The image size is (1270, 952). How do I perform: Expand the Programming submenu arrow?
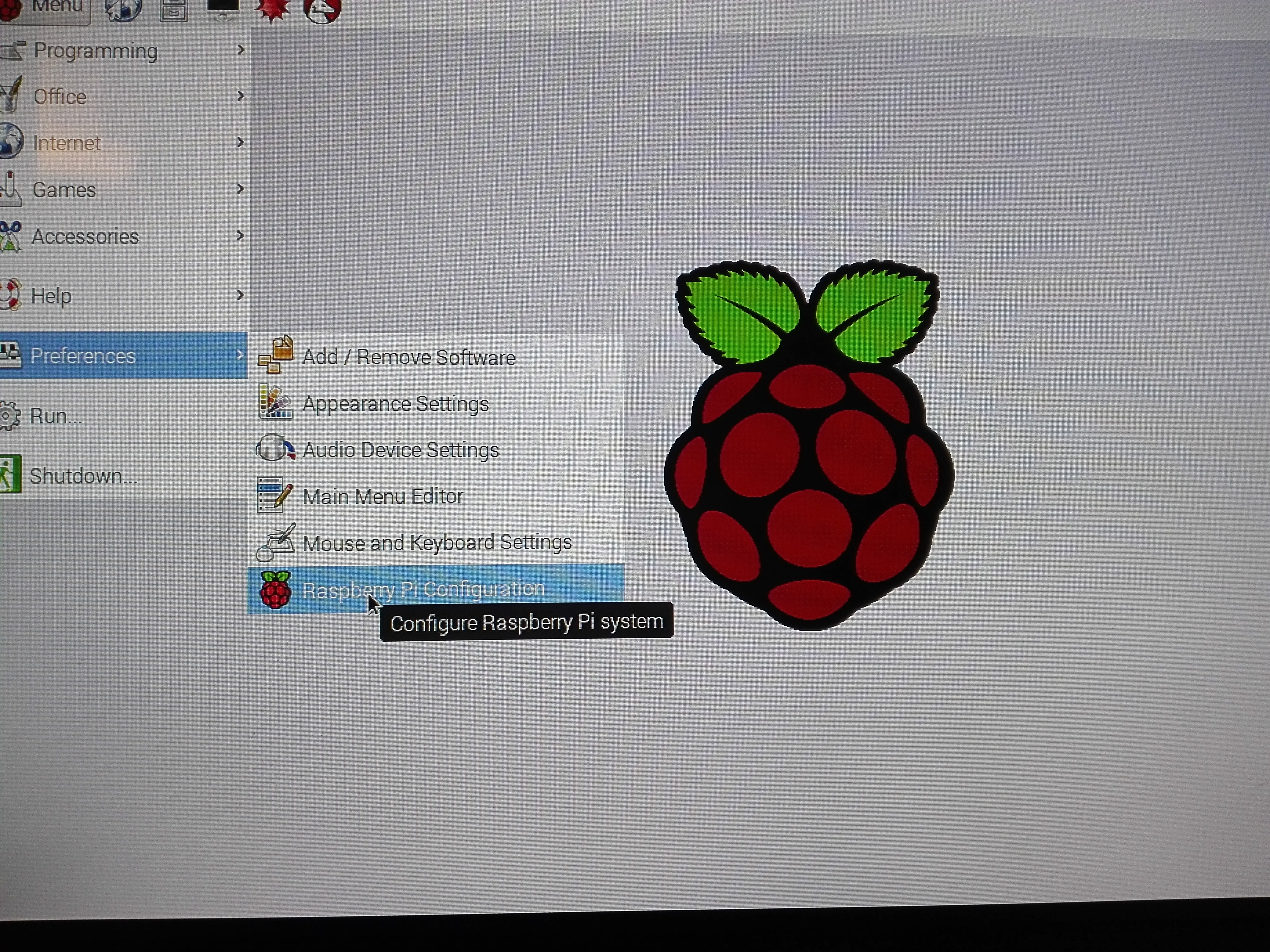pos(241,50)
